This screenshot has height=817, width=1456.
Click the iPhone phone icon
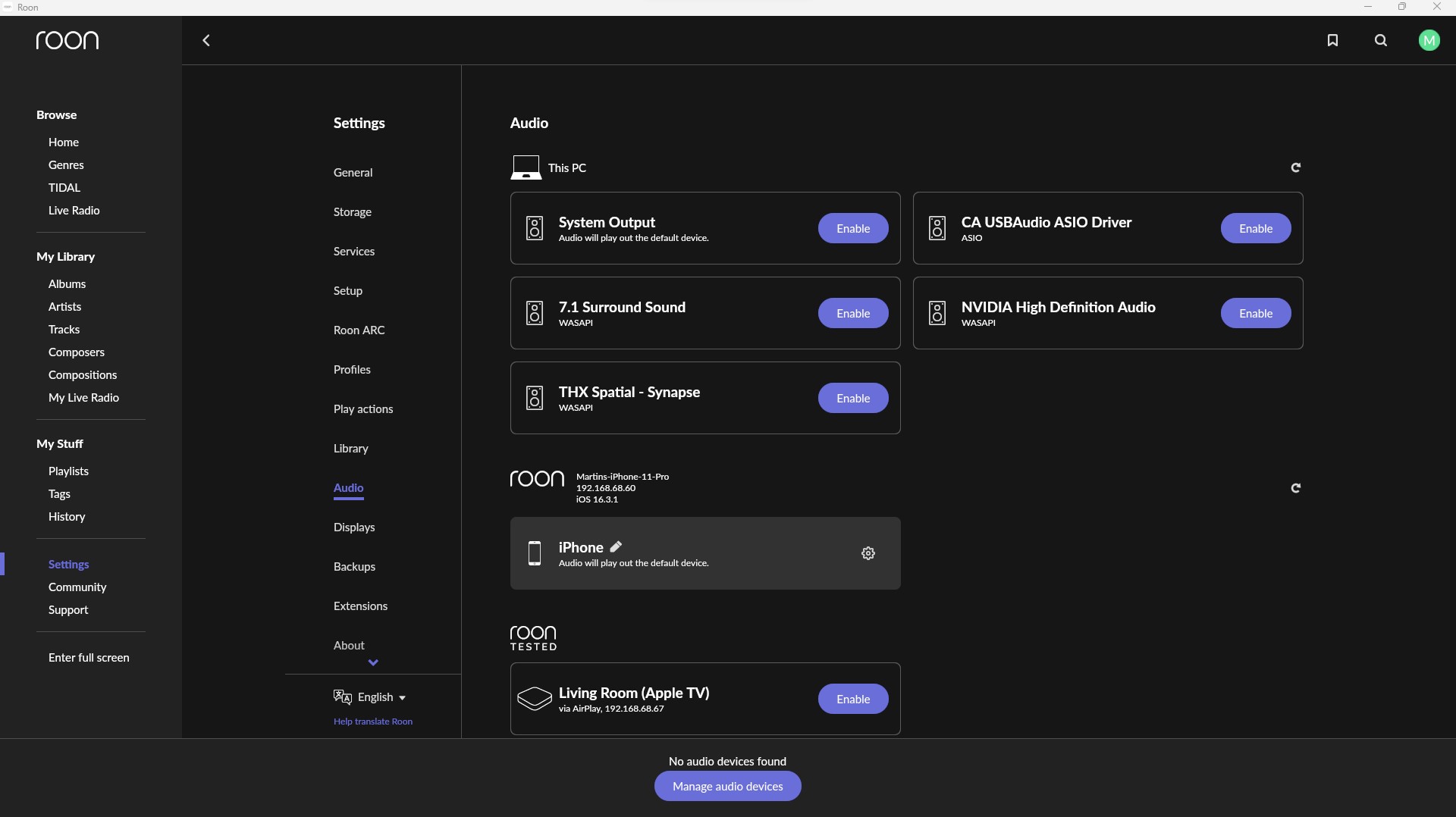click(x=535, y=553)
